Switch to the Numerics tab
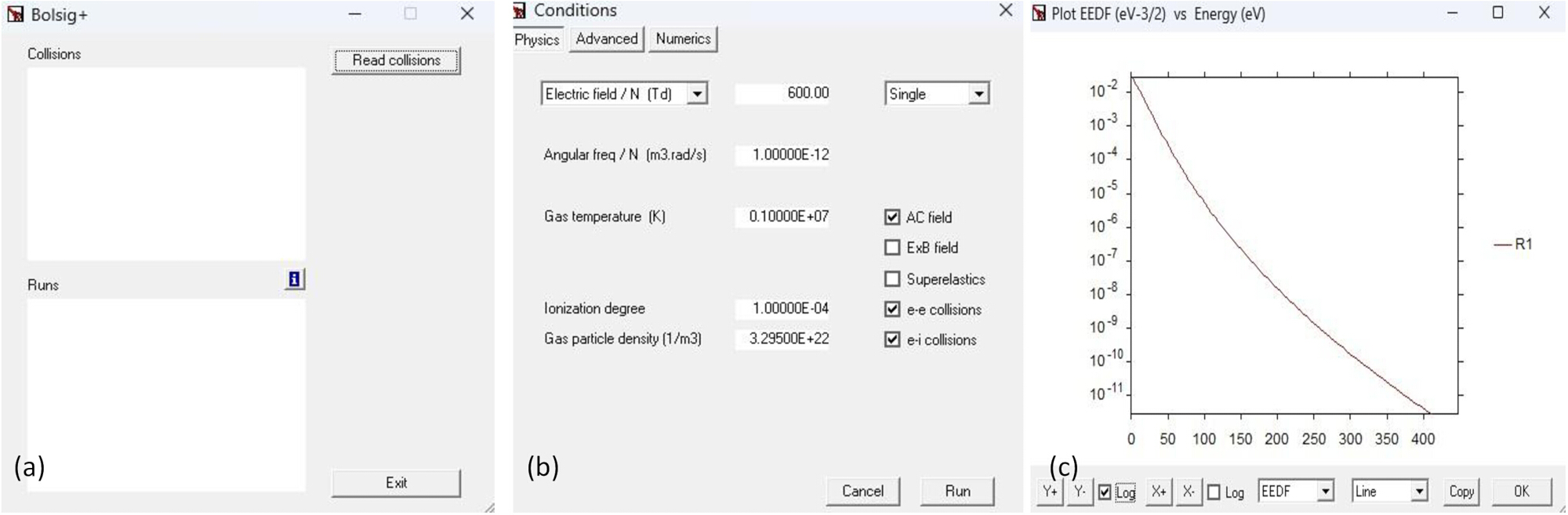The width and height of the screenshot is (1568, 515). click(683, 38)
